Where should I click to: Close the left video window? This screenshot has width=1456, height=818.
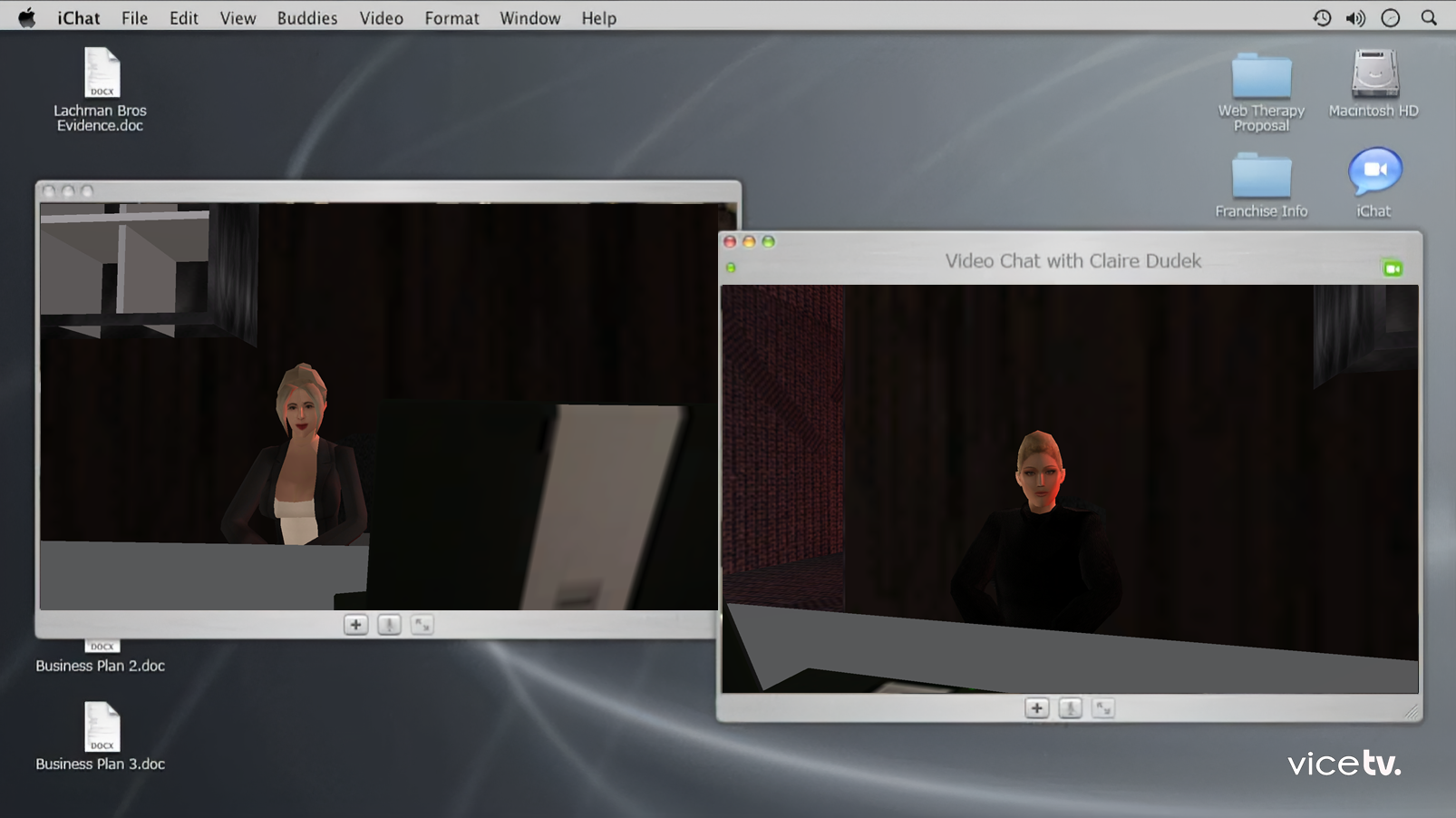49,191
